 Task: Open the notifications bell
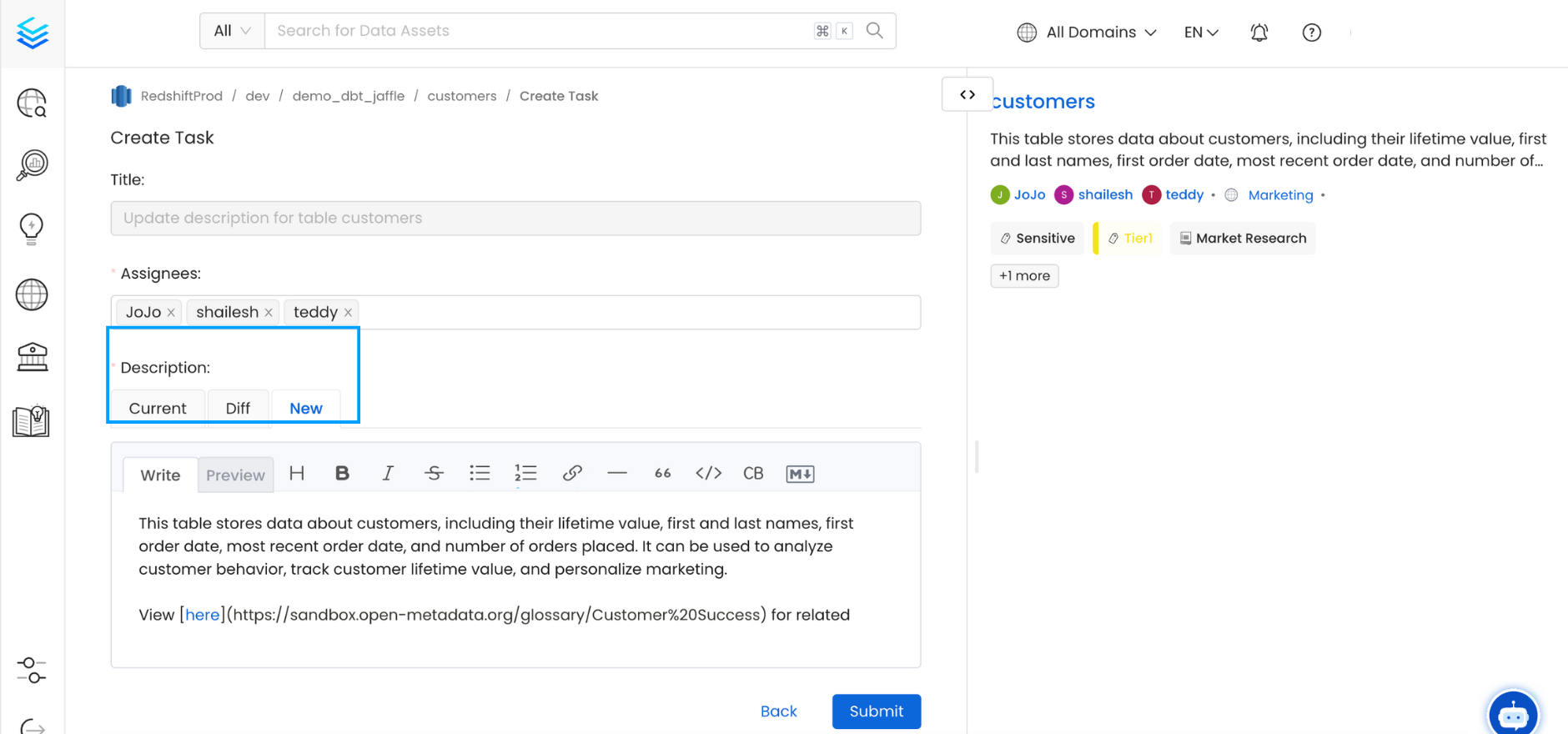(x=1259, y=33)
